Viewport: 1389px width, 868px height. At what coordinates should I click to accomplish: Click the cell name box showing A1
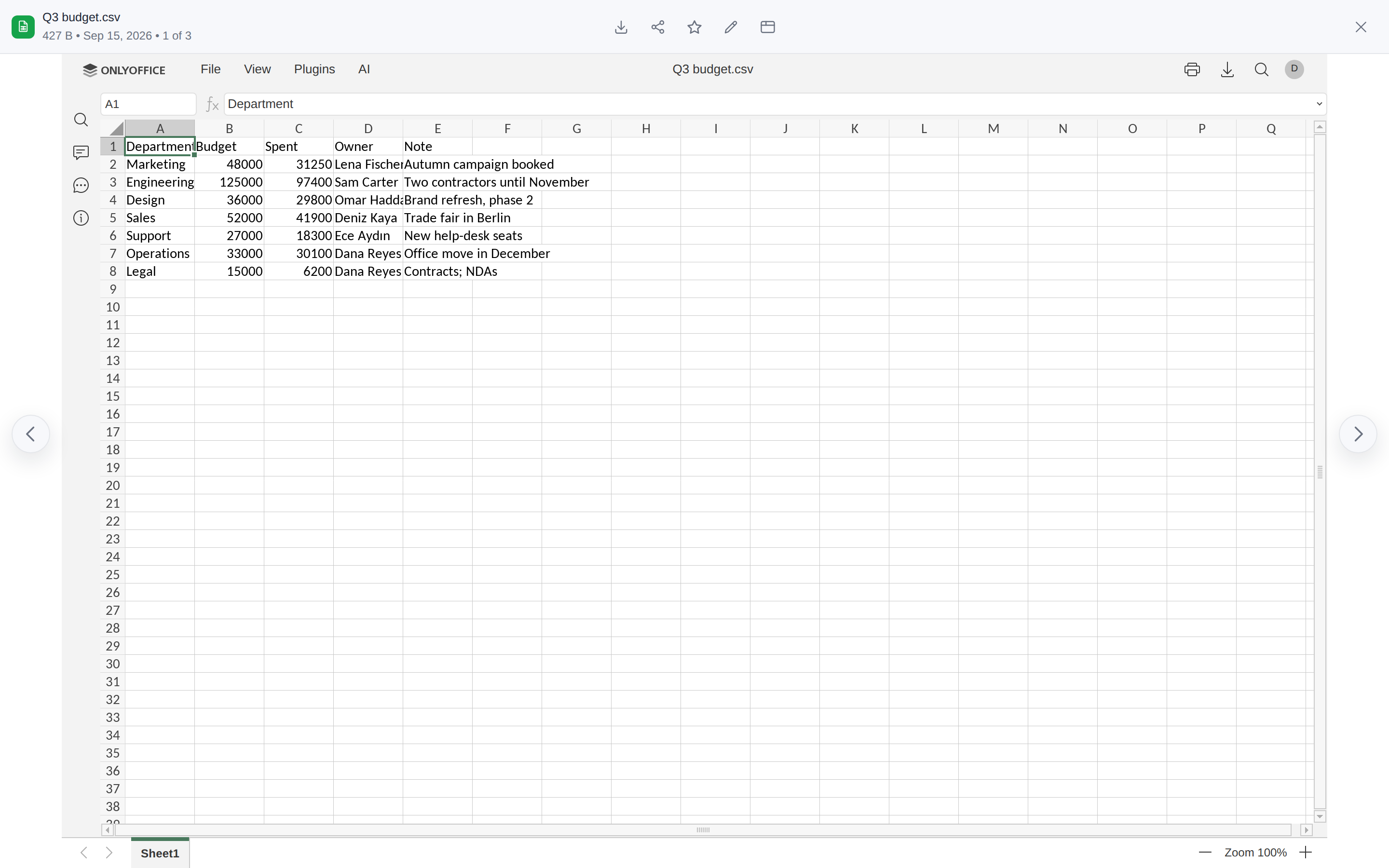149,104
